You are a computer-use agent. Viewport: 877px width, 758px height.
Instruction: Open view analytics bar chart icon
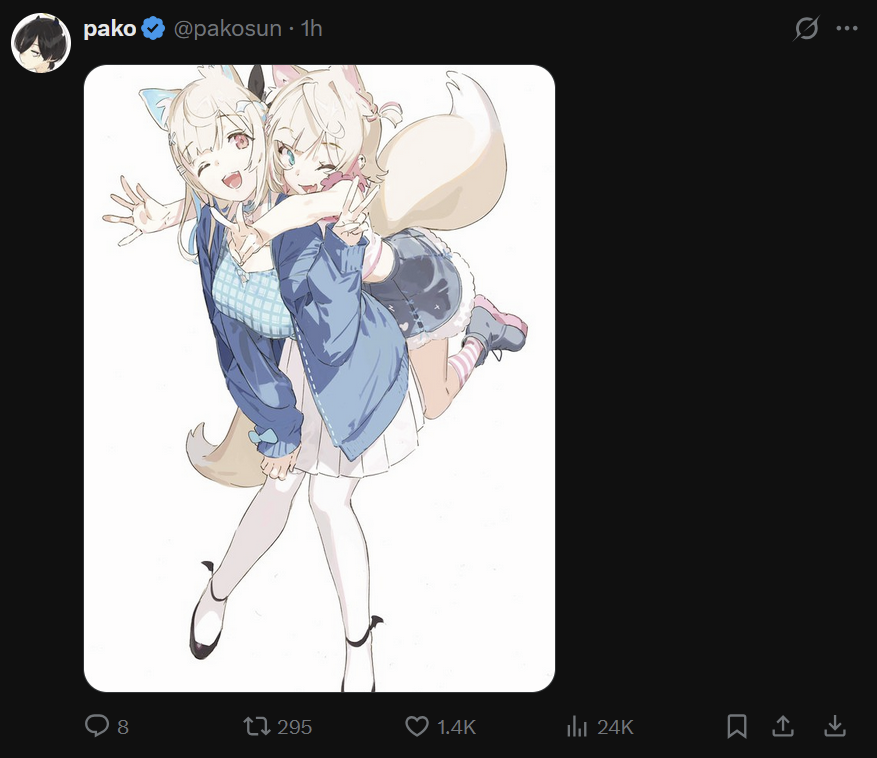577,727
